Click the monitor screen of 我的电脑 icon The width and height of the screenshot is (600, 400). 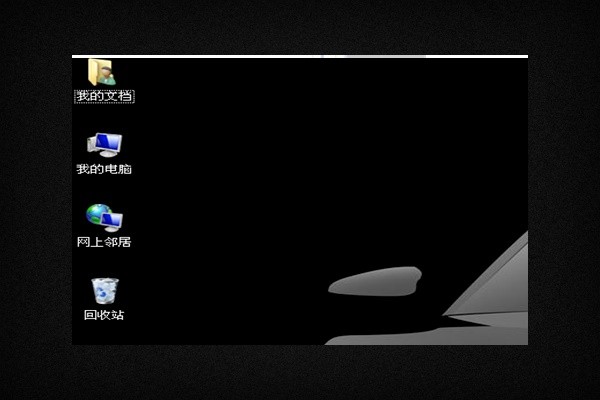pos(107,142)
